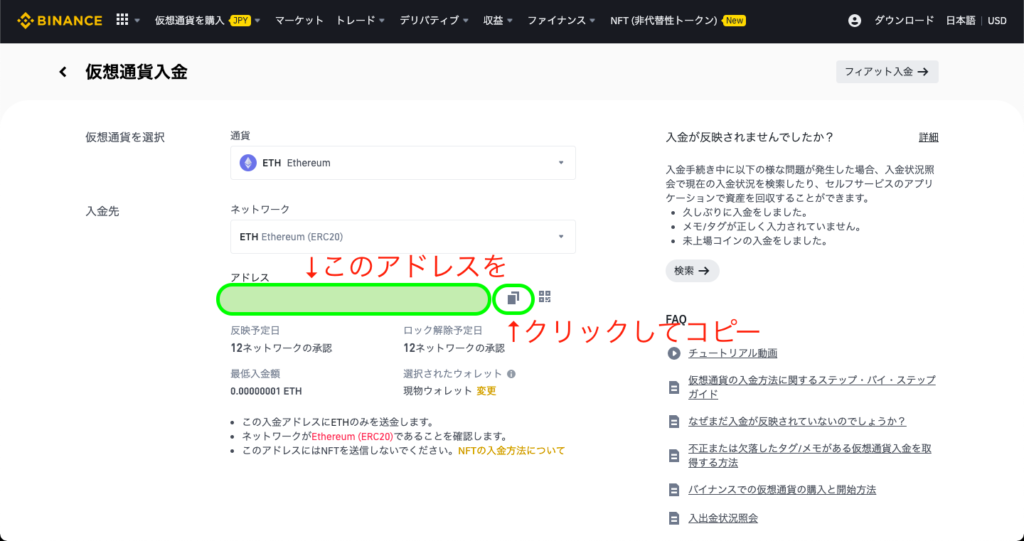Copy the deposit address with copy icon
The height and width of the screenshot is (541, 1024).
pyautogui.click(x=513, y=298)
